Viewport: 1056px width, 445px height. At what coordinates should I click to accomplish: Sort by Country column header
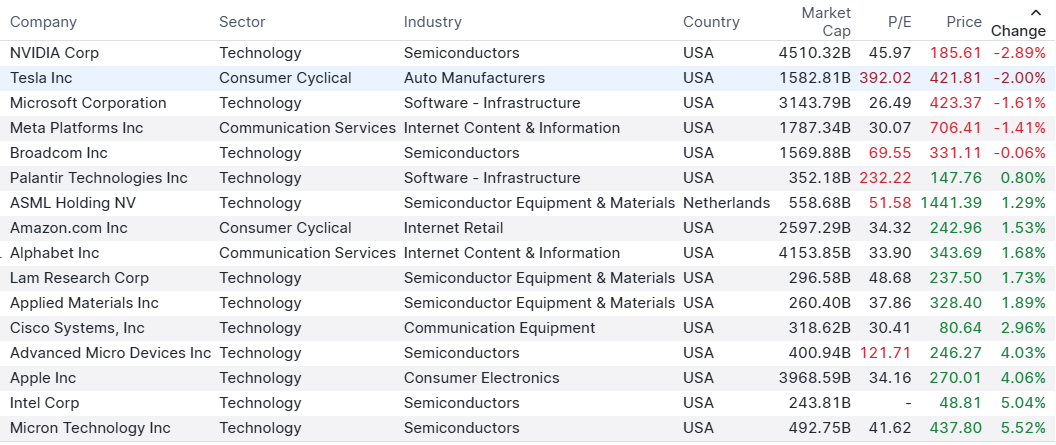tap(711, 22)
